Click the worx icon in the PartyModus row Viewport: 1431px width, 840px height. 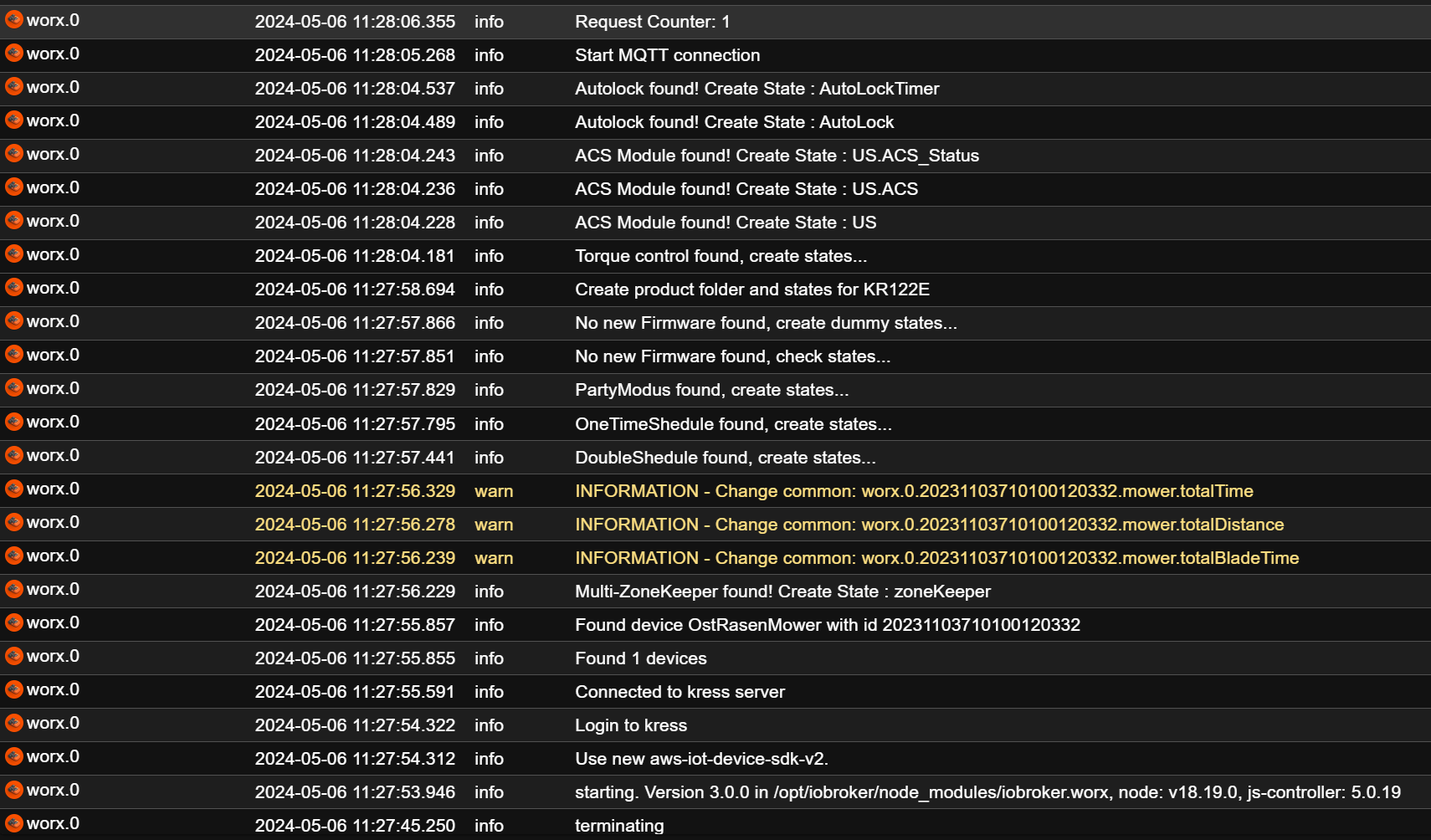point(14,388)
